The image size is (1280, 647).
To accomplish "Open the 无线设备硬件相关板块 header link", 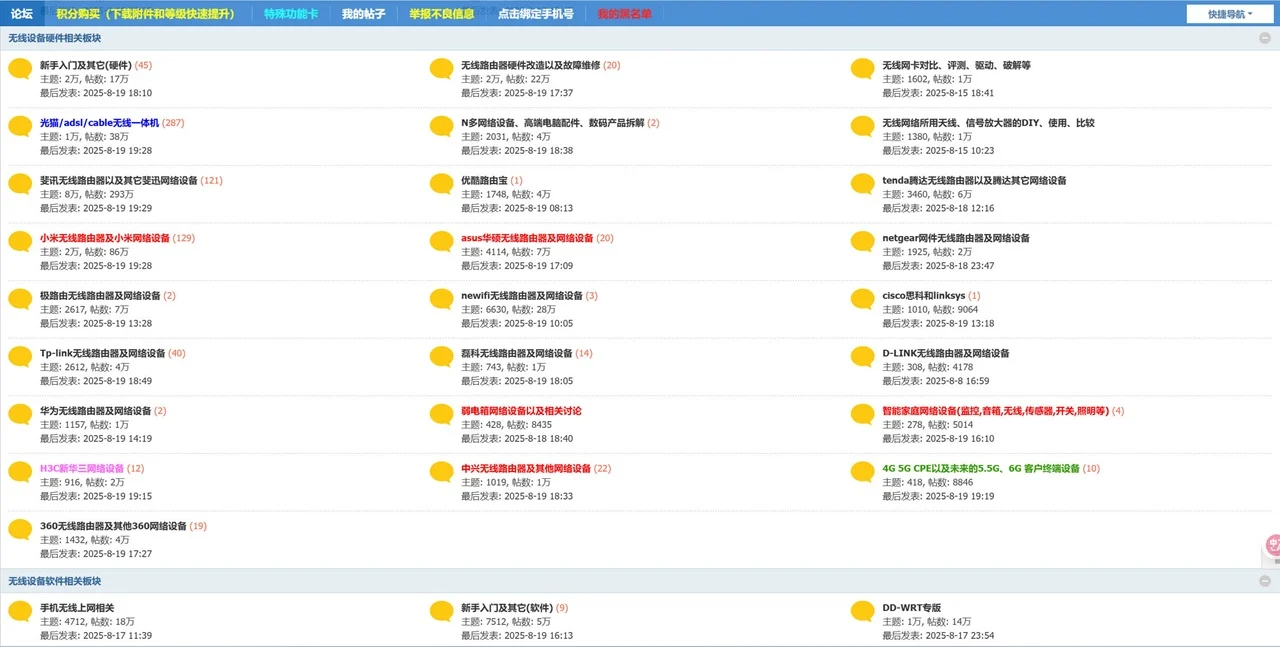I will [55, 38].
